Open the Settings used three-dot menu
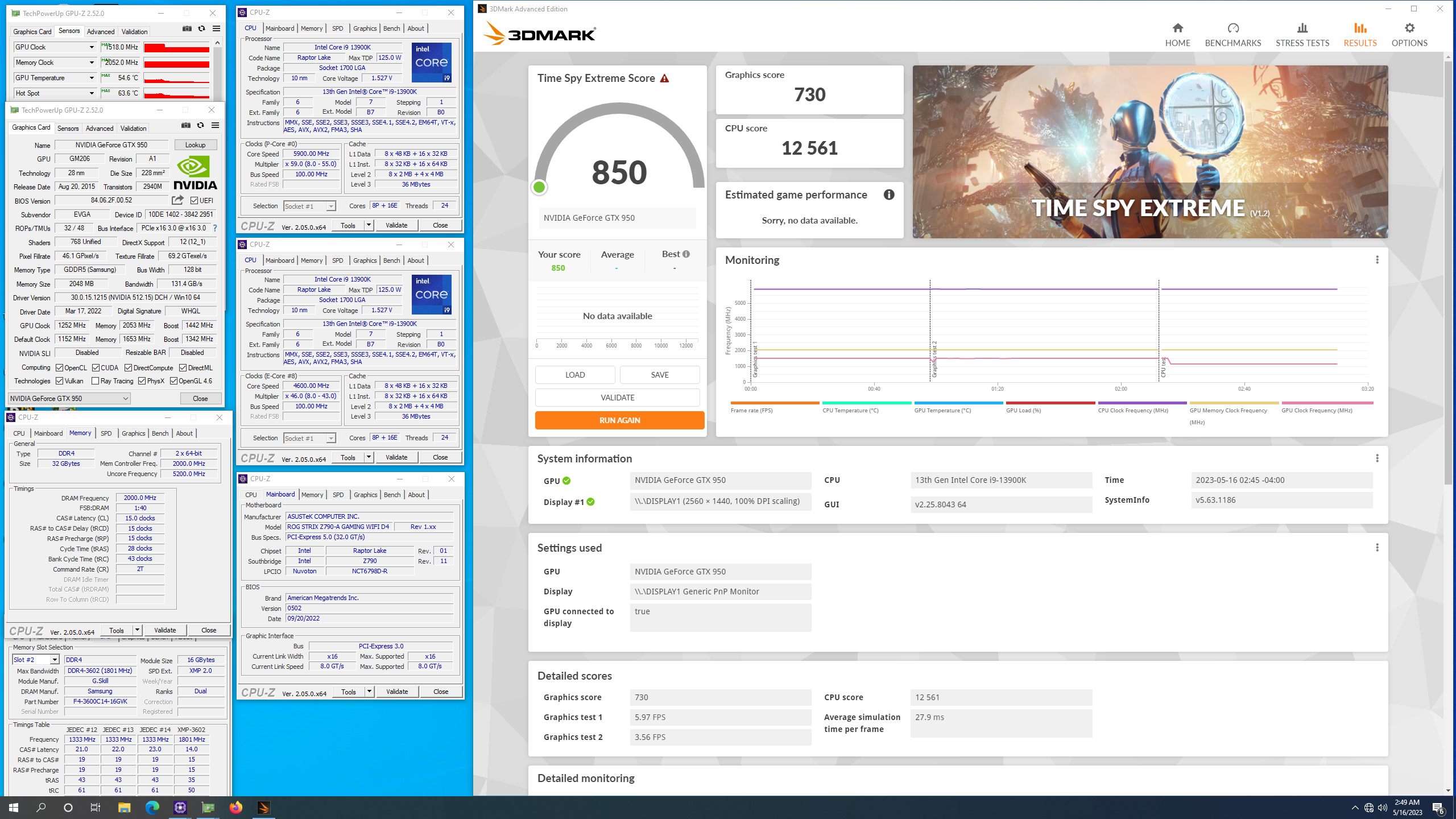This screenshot has width=1456, height=819. pyautogui.click(x=1377, y=548)
